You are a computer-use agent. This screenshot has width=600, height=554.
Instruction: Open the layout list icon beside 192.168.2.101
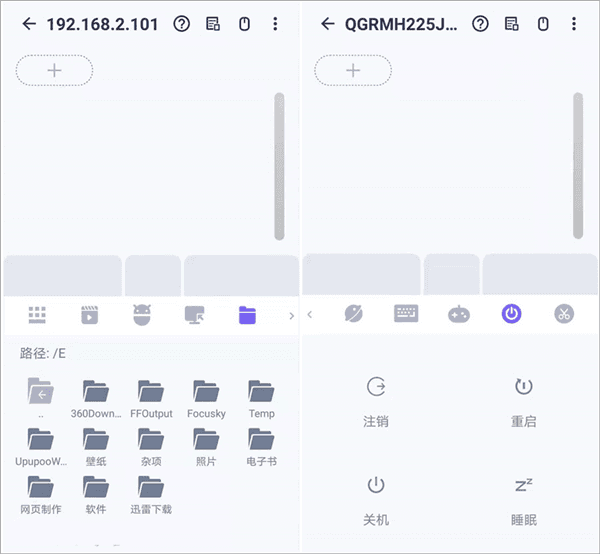pyautogui.click(x=213, y=24)
